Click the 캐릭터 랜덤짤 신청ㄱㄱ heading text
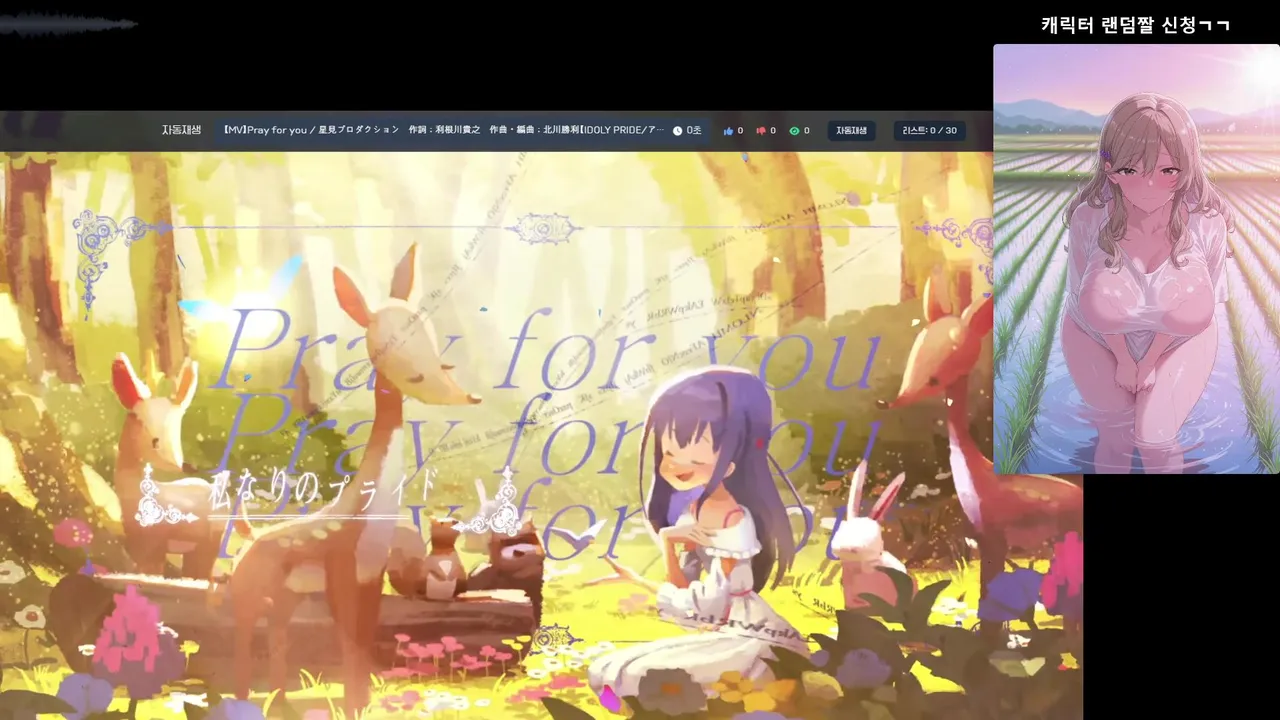Viewport: 1280px width, 720px height. pyautogui.click(x=1135, y=25)
